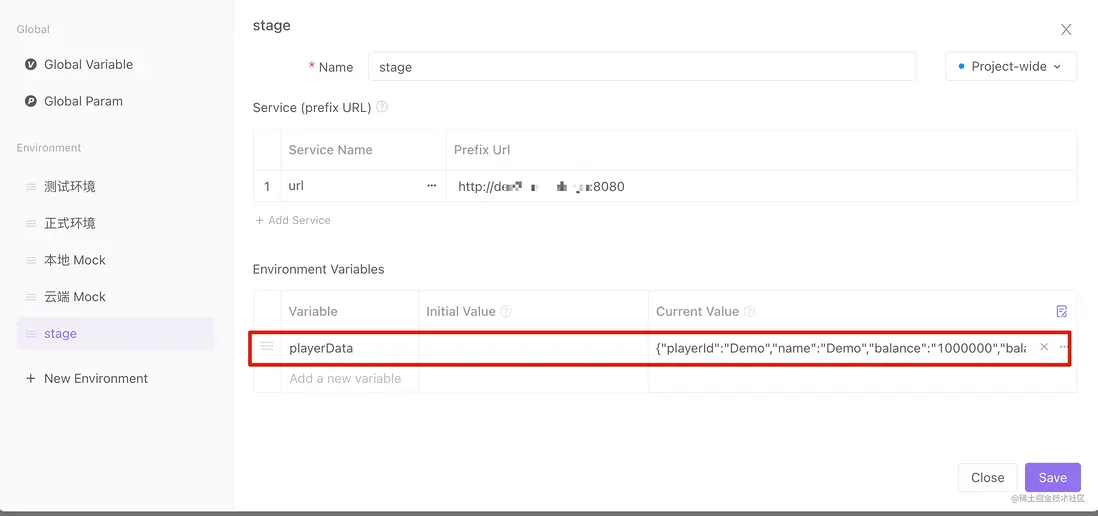Open more options for url service
This screenshot has height=516, width=1098.
click(432, 186)
